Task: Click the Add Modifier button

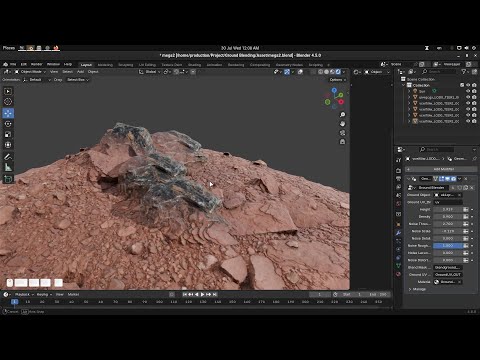Action: 441,169
